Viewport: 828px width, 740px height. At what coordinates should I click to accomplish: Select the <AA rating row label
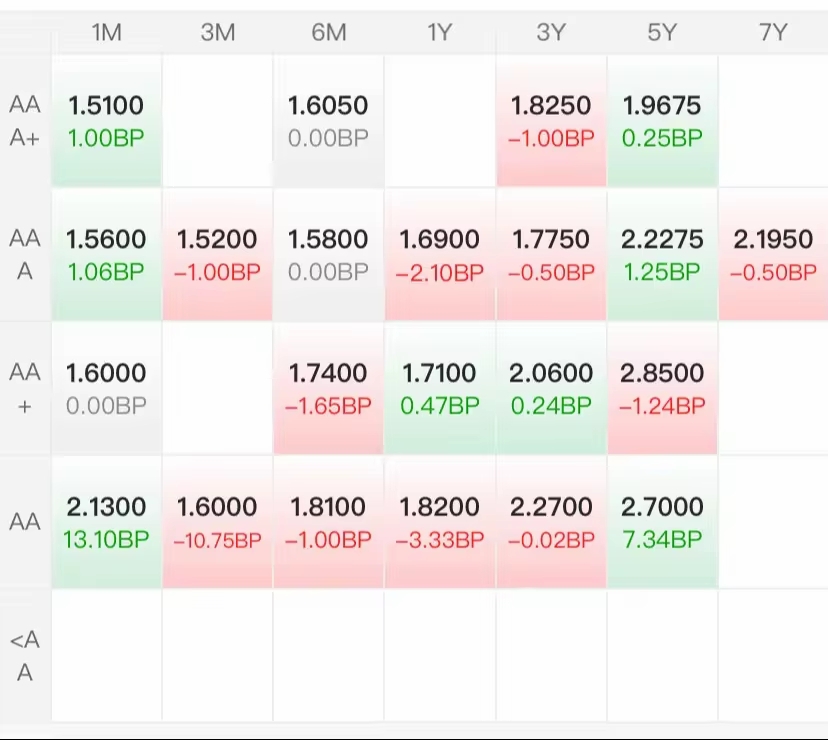25,656
